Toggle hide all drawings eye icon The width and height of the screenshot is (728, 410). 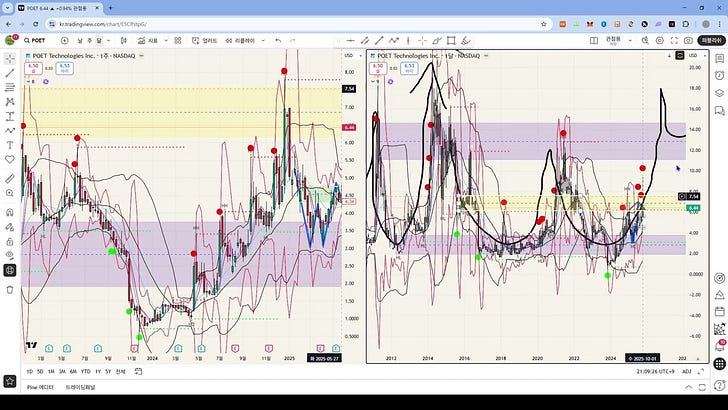click(10, 255)
